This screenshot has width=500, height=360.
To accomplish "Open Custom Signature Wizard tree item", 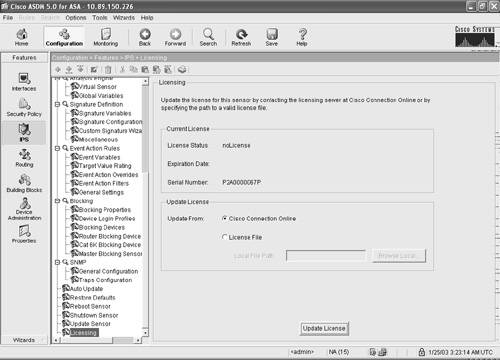I will click(106, 131).
